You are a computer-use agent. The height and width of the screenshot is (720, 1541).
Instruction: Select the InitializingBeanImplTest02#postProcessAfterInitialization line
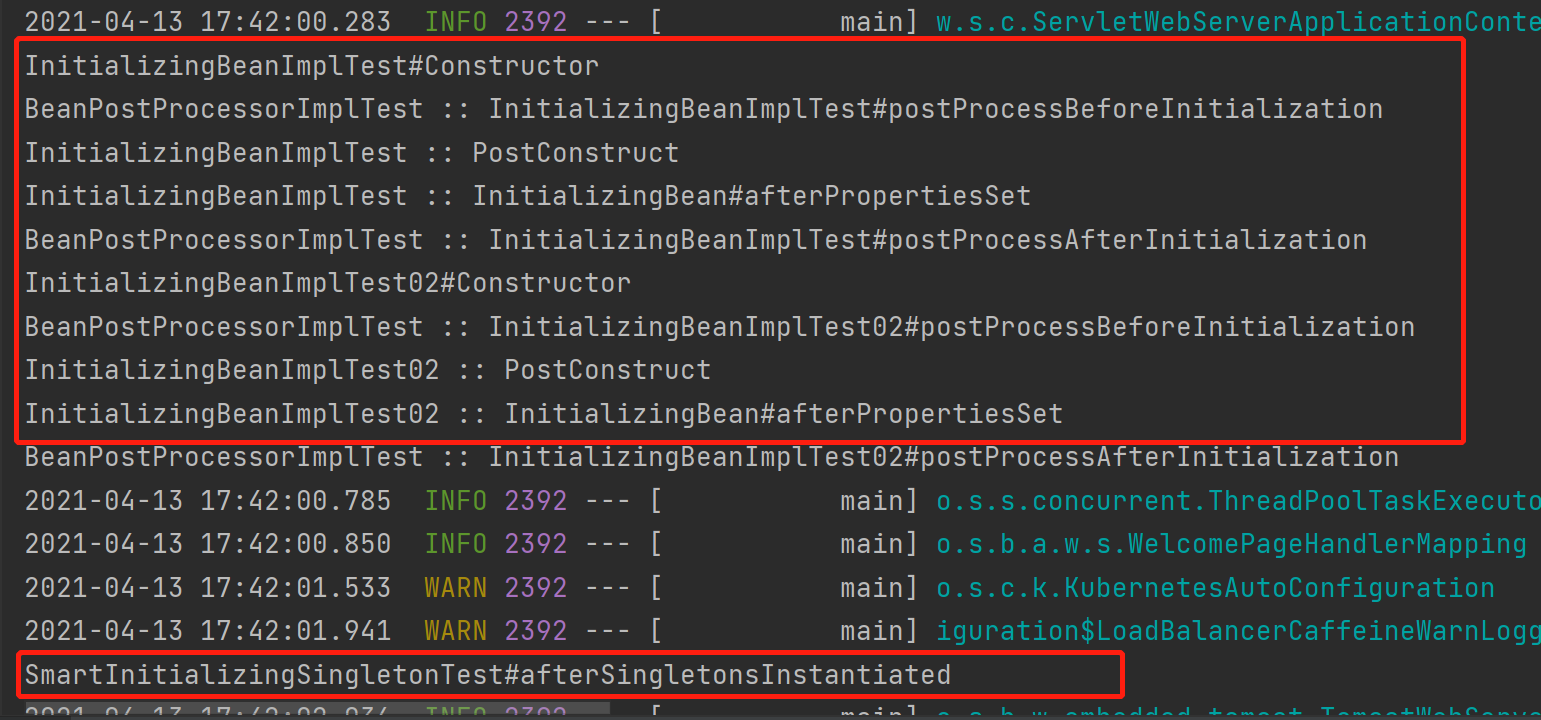(712, 457)
